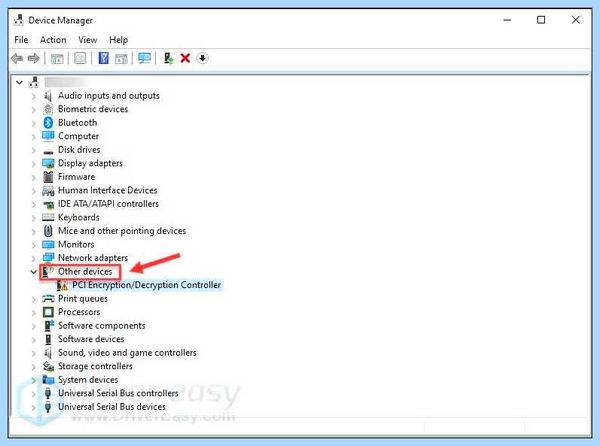
Task: Open the File menu
Action: [21, 40]
